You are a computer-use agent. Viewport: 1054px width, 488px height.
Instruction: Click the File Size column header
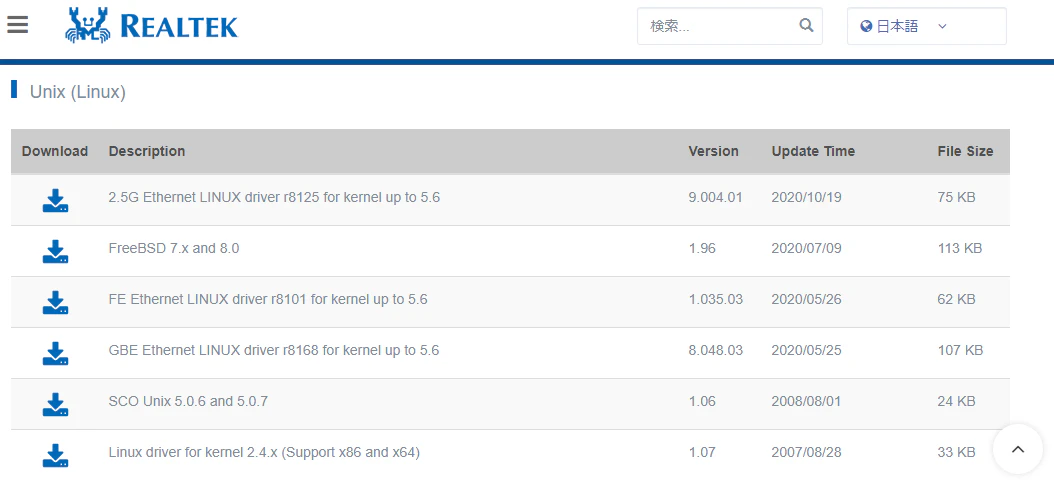[965, 151]
